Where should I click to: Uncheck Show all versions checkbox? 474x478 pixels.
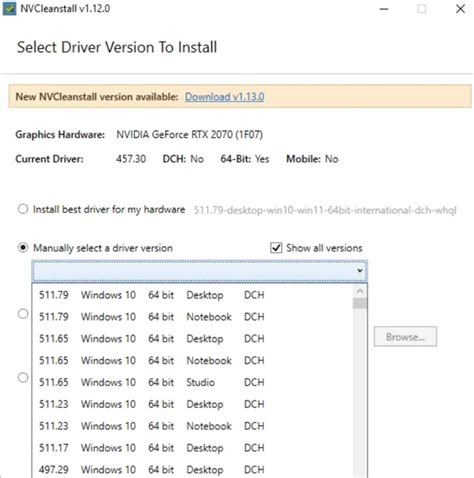pyautogui.click(x=276, y=248)
